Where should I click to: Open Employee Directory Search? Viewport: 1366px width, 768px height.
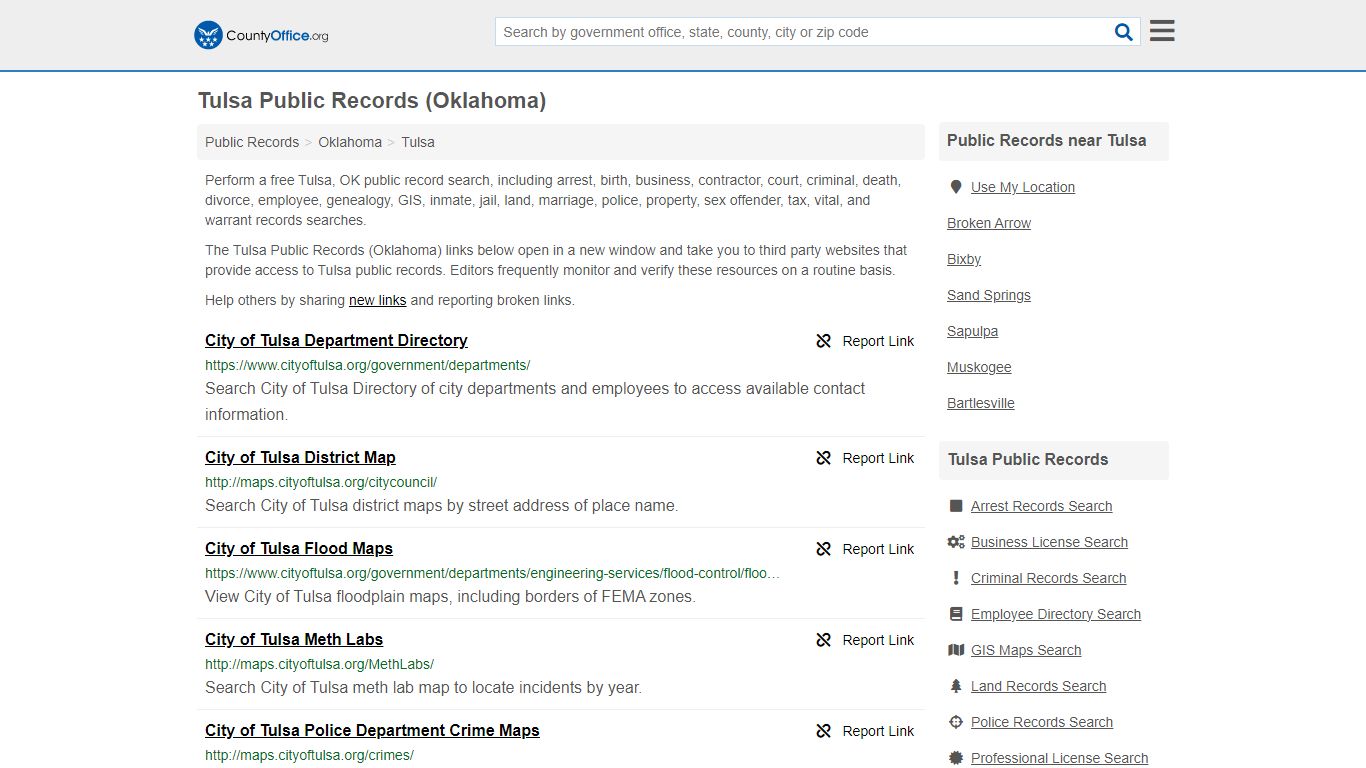click(x=1056, y=614)
